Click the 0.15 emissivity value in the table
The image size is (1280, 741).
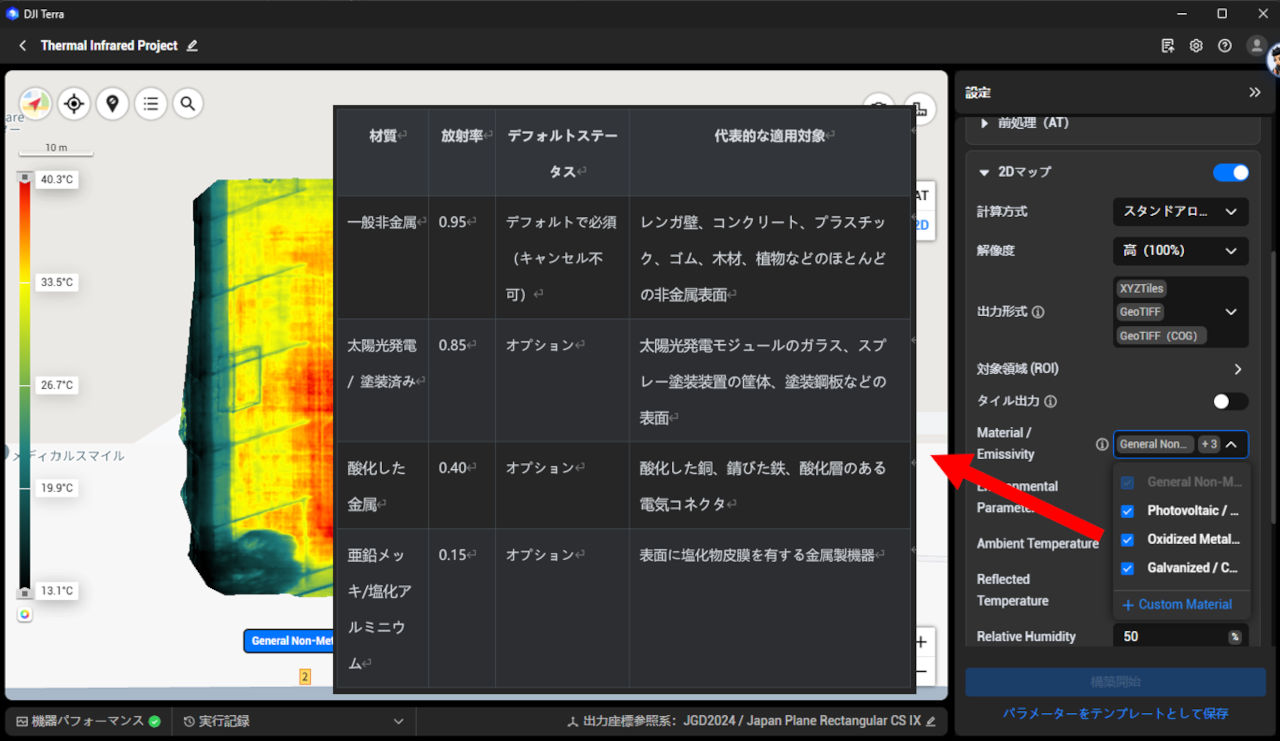[x=453, y=555]
